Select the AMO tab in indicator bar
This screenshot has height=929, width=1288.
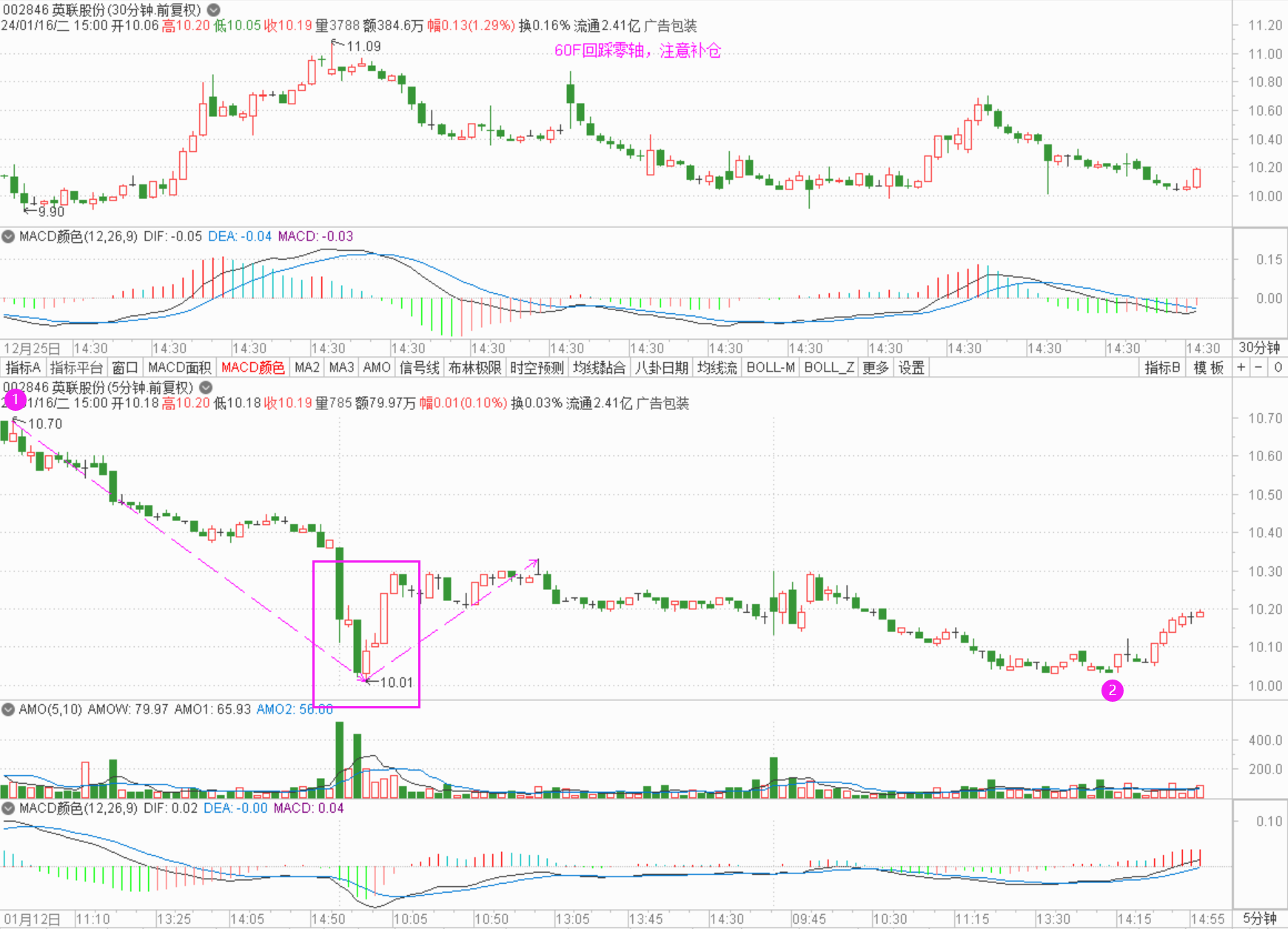(x=377, y=367)
